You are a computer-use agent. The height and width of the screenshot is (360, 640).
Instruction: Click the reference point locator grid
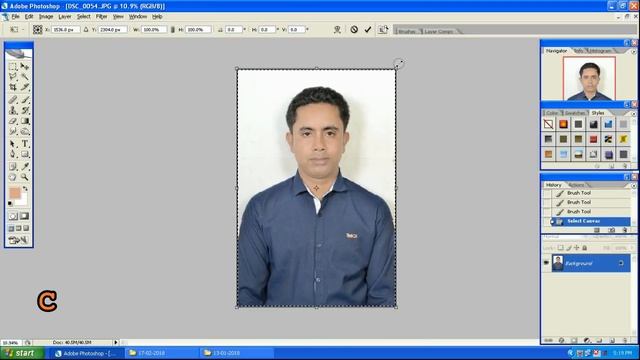[x=38, y=29]
